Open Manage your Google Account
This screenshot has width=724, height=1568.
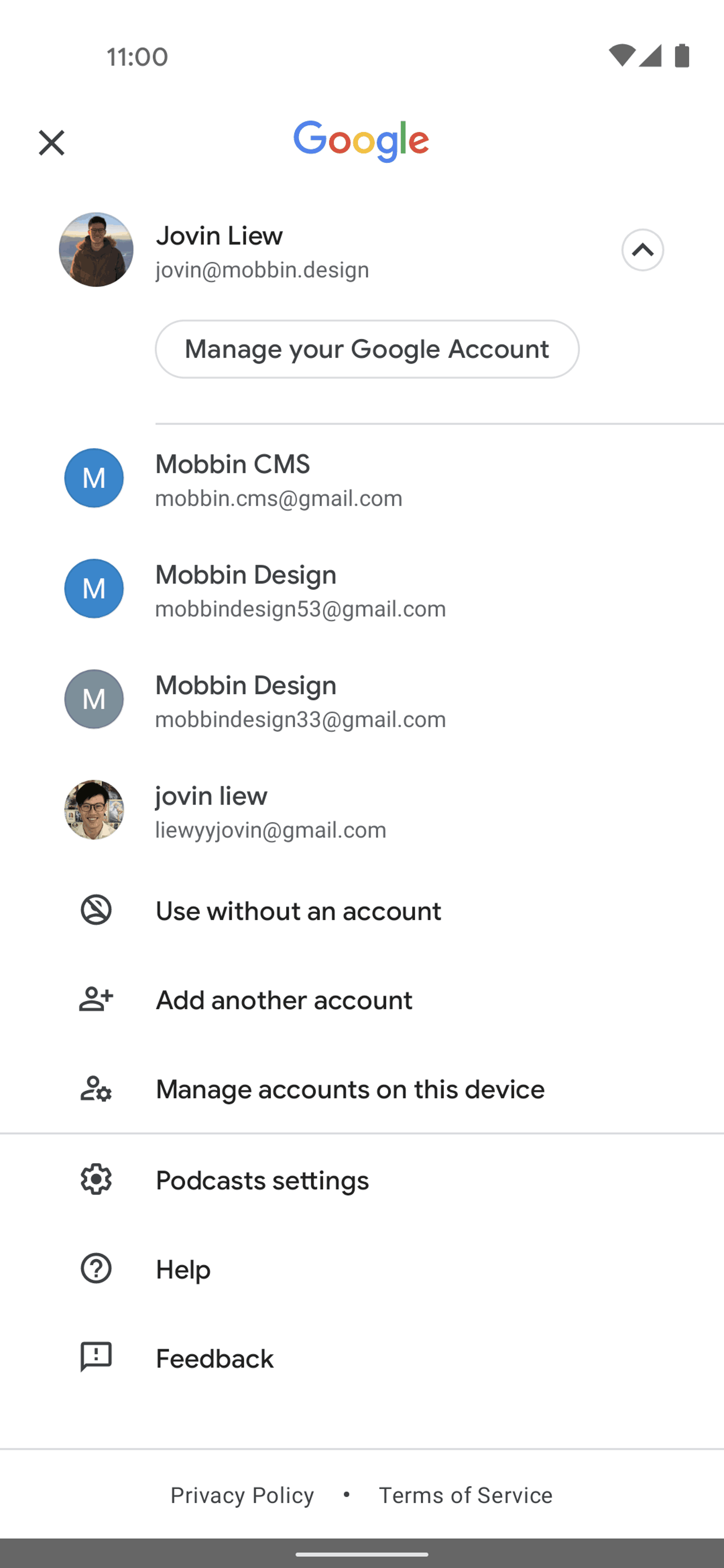(x=367, y=349)
